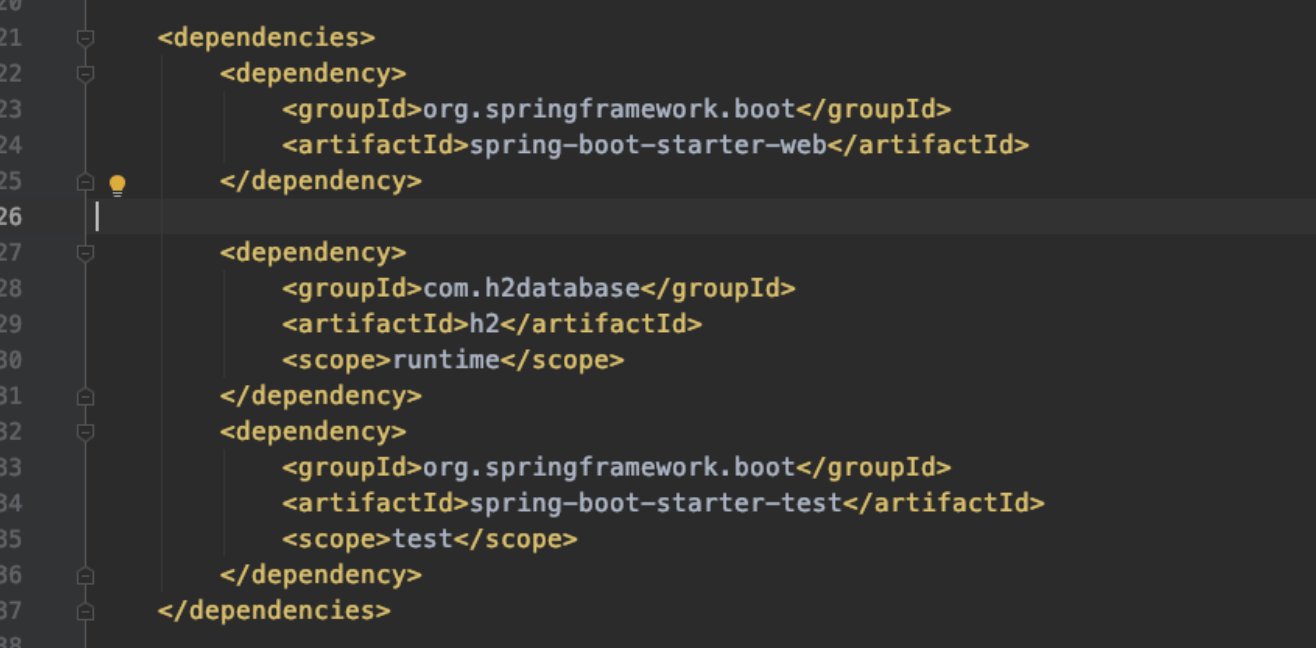Click the closing </dependencies> tag text
Screen dimensions: 1316x648
(x=274, y=610)
